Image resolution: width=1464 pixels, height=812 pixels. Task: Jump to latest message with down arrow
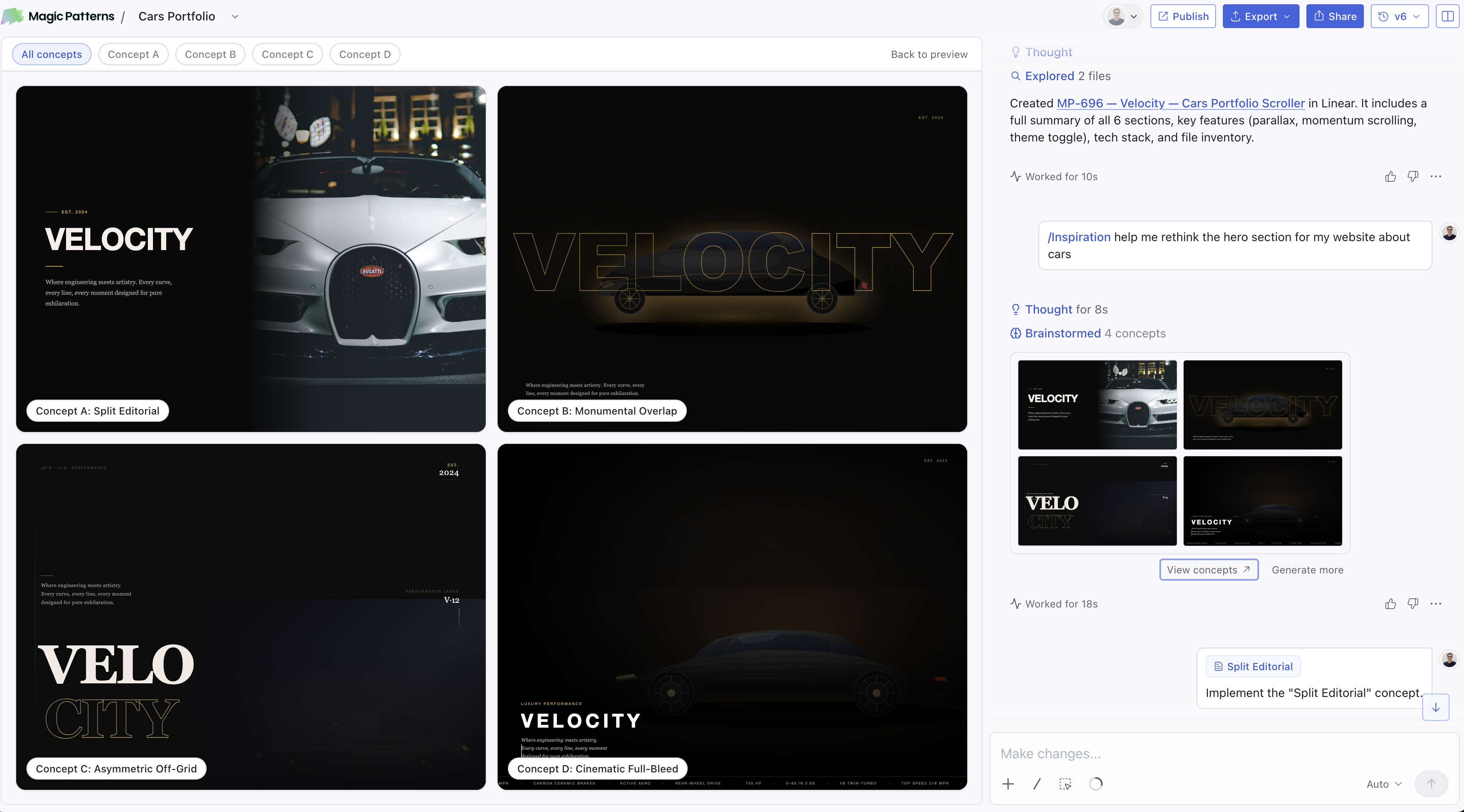[x=1435, y=708]
